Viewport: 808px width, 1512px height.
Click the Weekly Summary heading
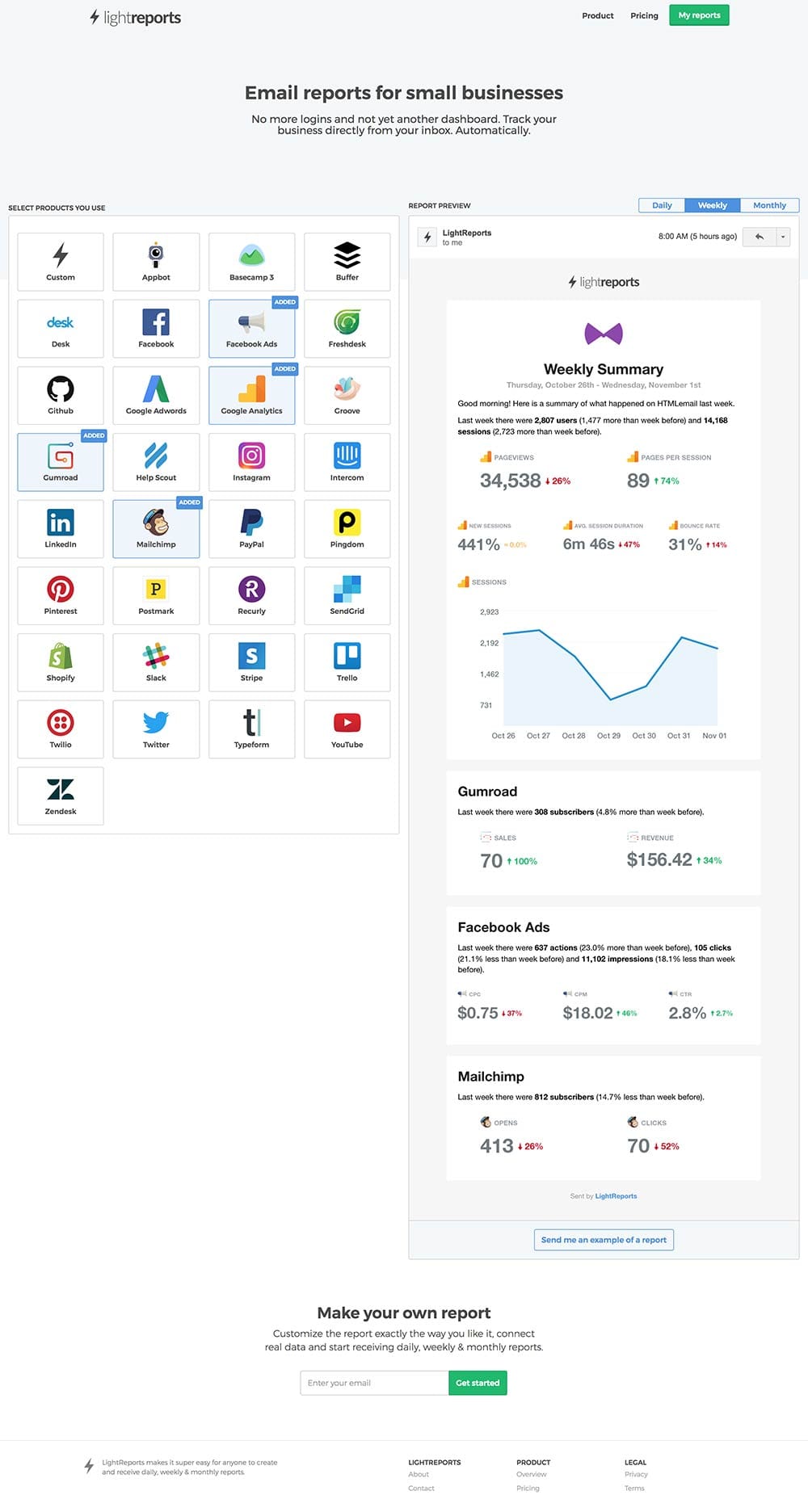pos(604,369)
